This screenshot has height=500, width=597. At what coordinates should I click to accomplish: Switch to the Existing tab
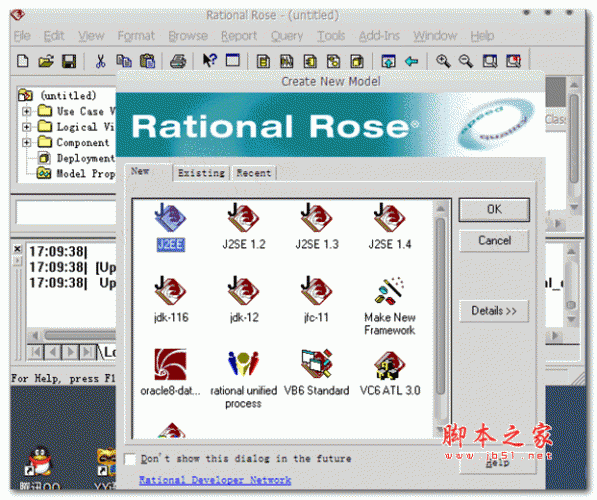(201, 173)
